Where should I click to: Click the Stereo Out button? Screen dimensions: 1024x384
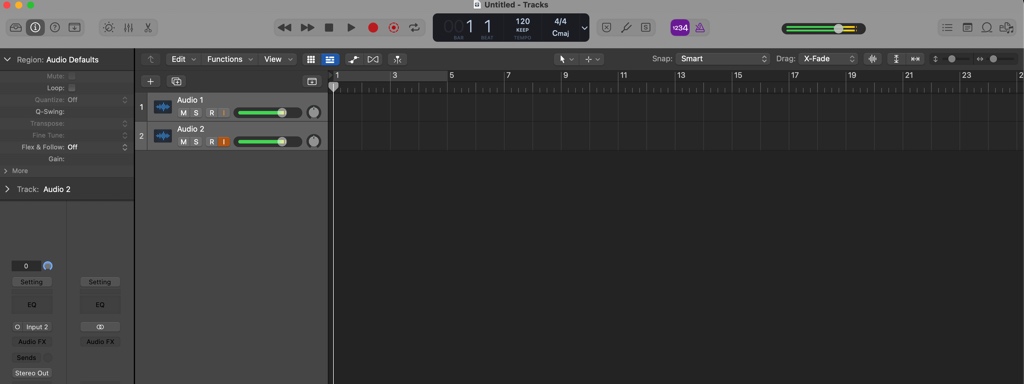pos(32,373)
